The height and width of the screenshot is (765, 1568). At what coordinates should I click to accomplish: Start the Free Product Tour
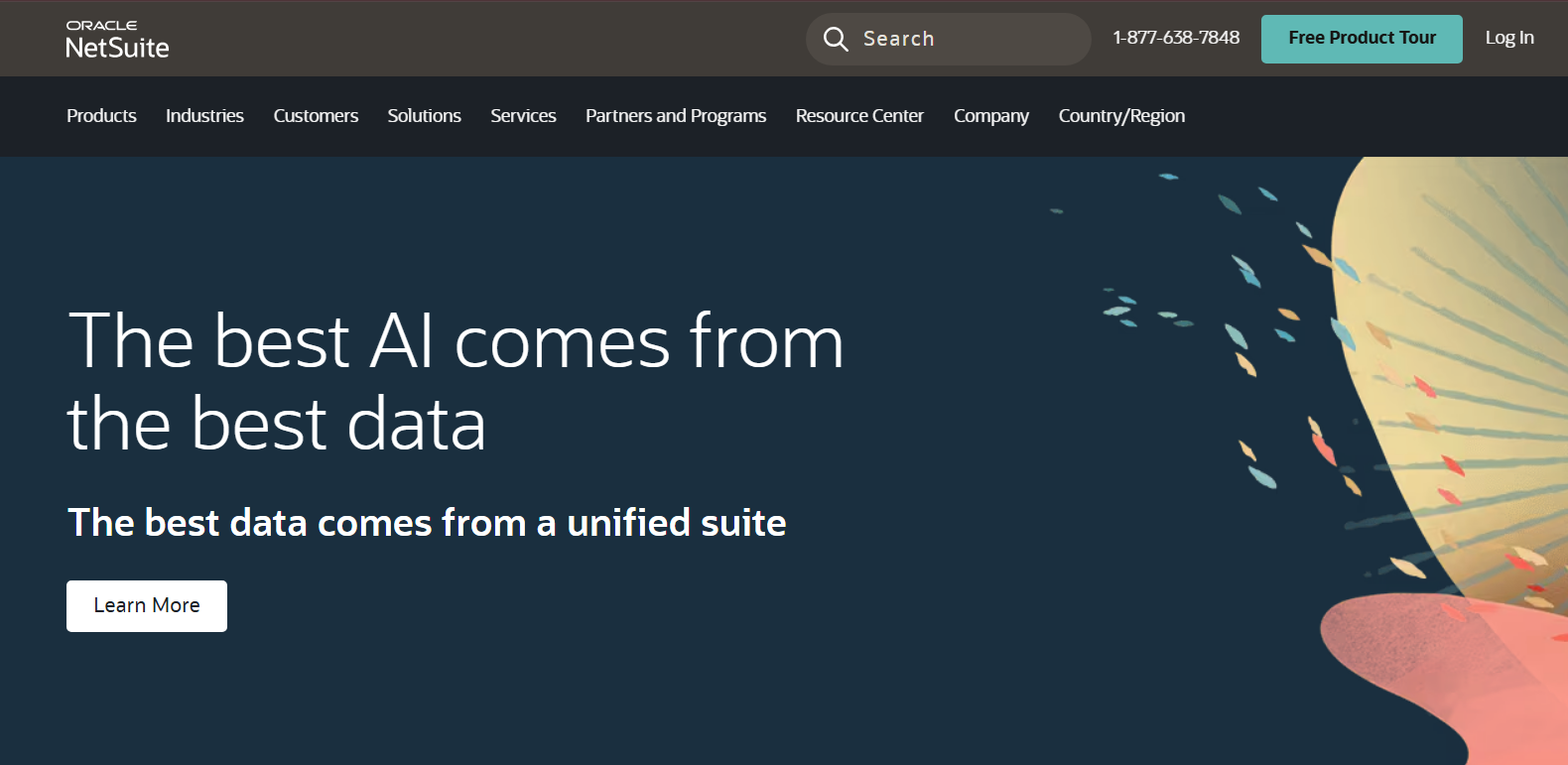(1362, 39)
